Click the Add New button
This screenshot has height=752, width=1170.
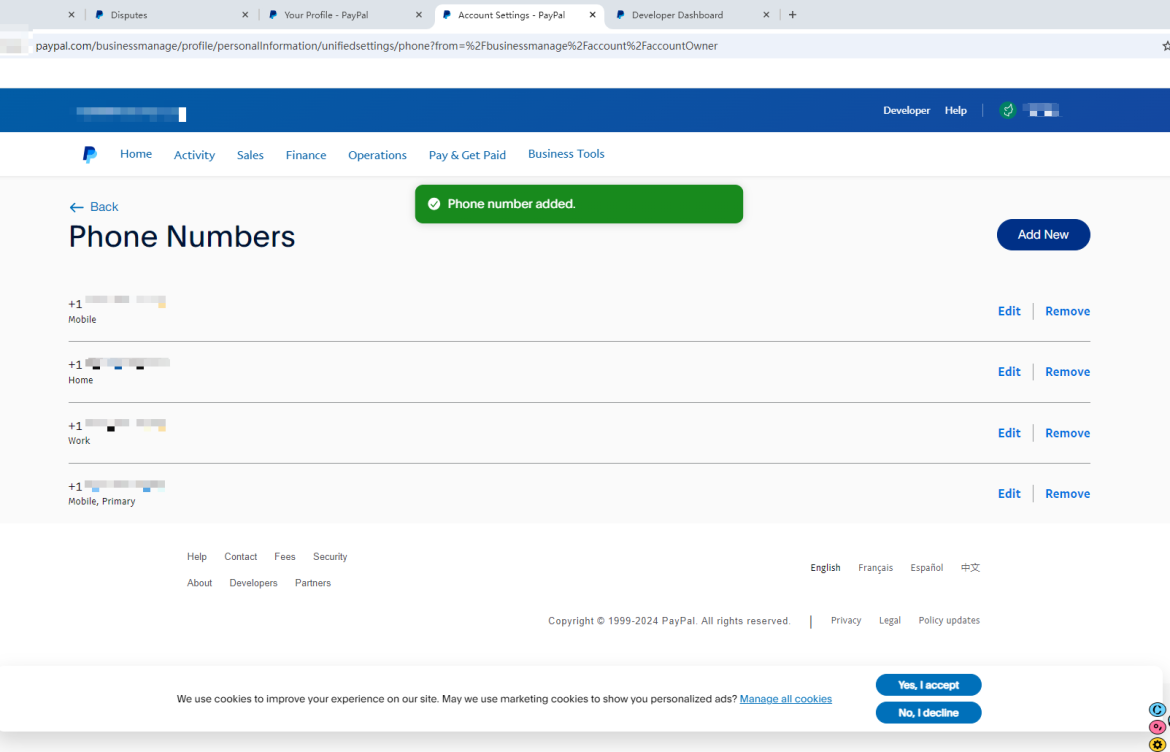click(1043, 235)
